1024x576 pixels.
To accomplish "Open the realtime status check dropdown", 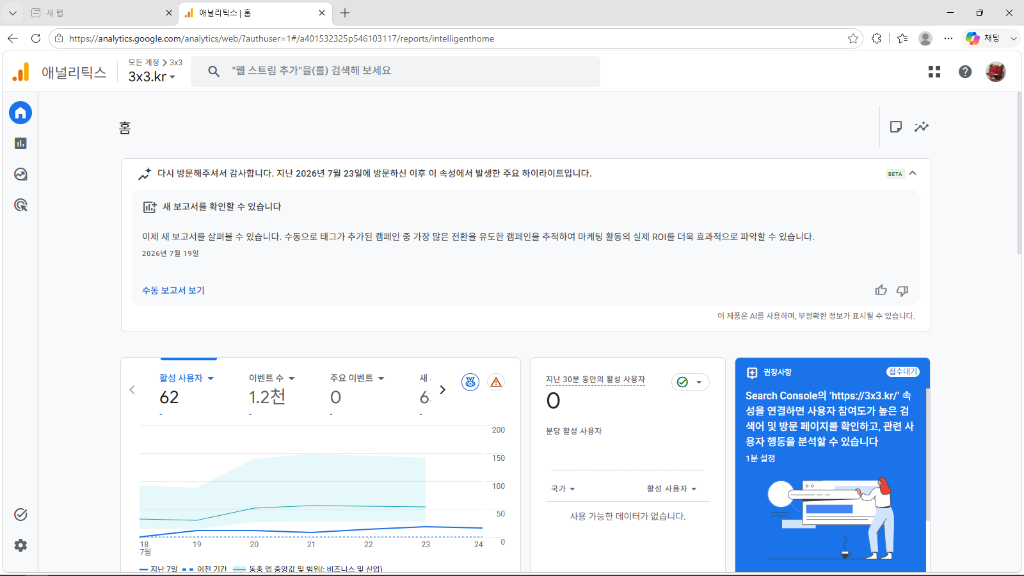I will pos(690,382).
